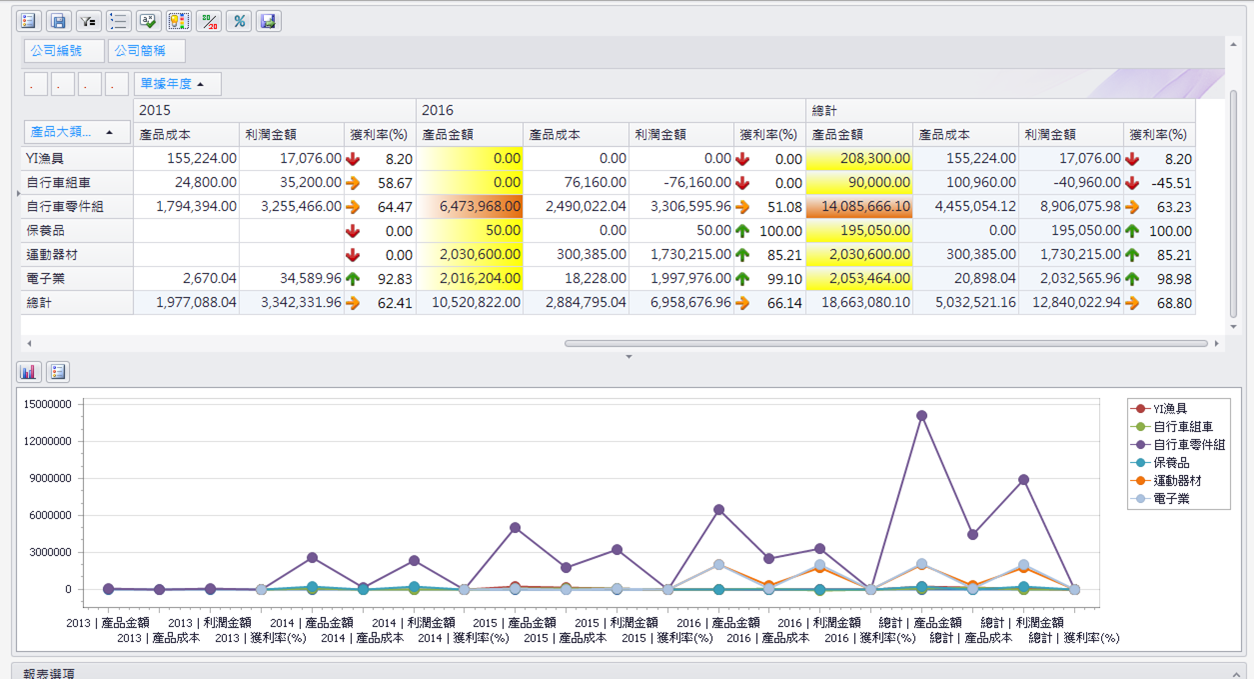Click 產品金額 header under 2016

[x=470, y=134]
